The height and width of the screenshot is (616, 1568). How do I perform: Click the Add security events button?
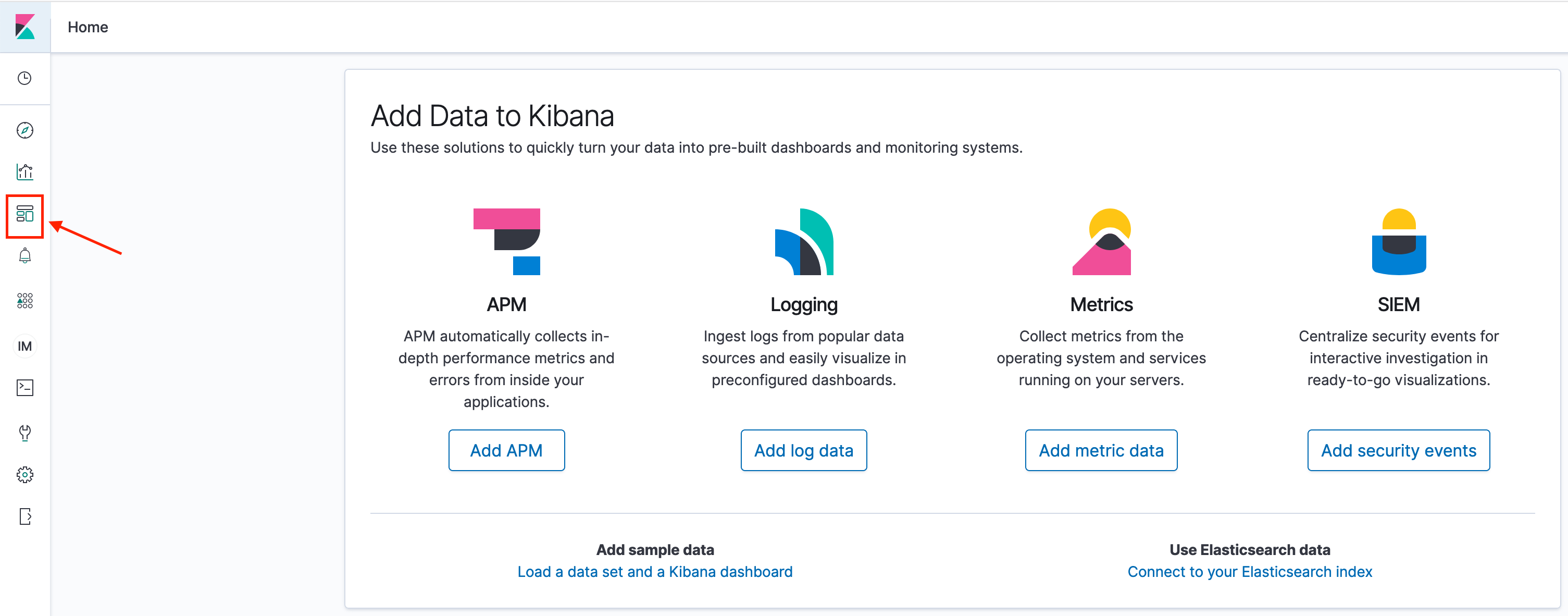pyautogui.click(x=1399, y=450)
